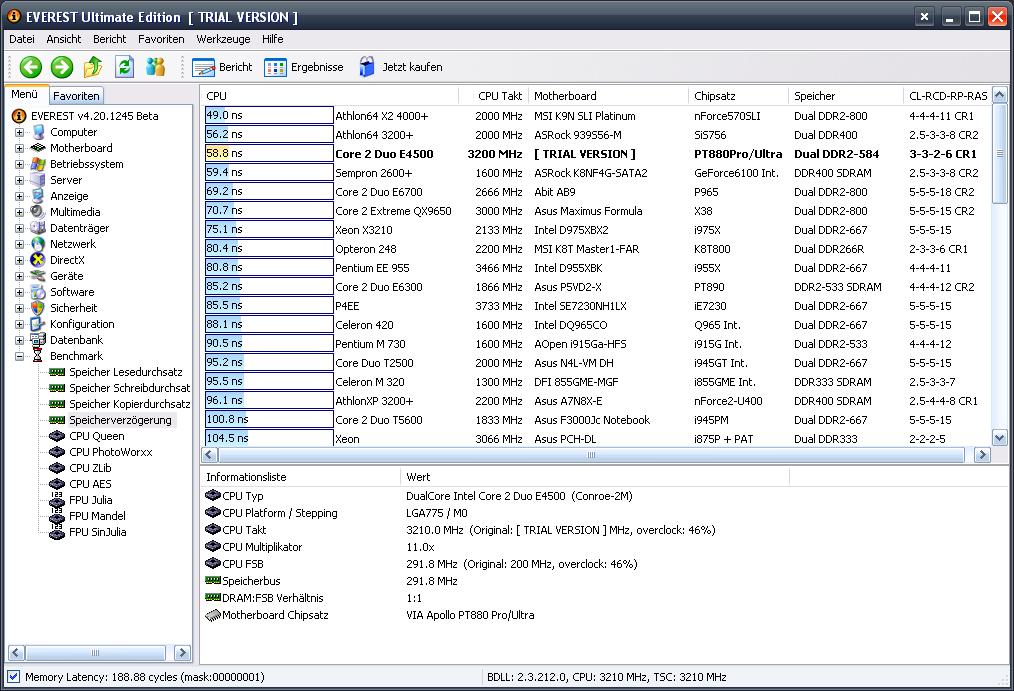Select Speicher Schreibdurchsatz benchmark

click(129, 388)
